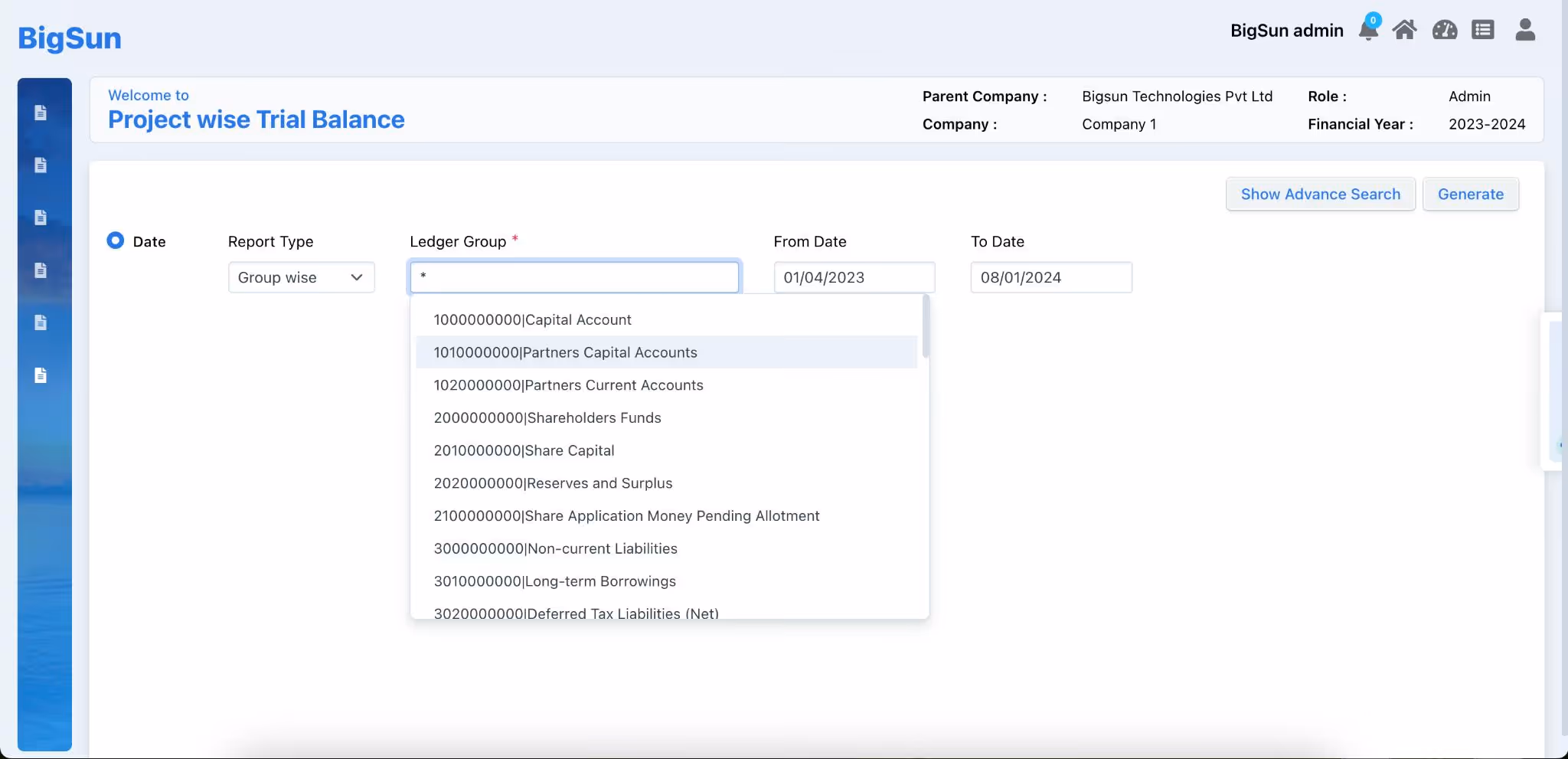This screenshot has height=759, width=1568.
Task: Select 2010000000|Share Capital option
Action: 666,450
